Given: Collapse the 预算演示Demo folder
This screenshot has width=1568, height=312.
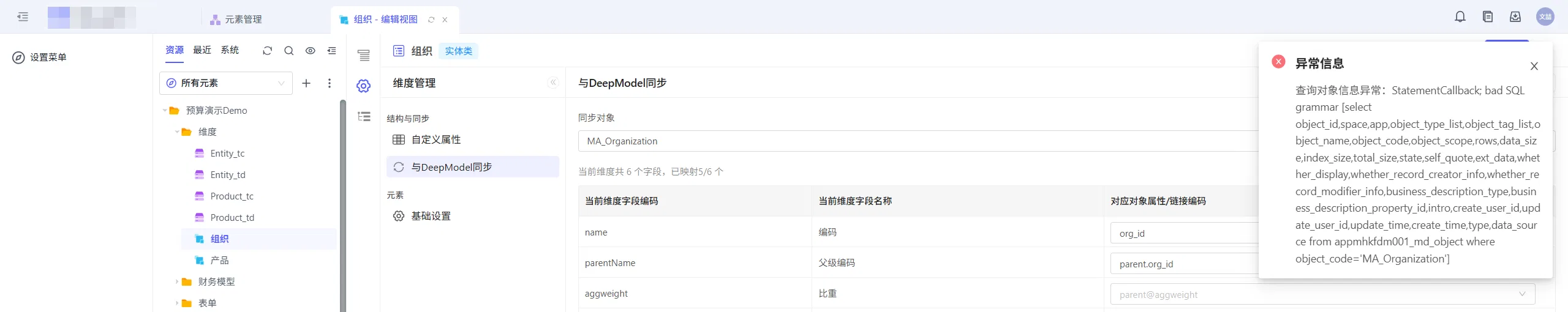Looking at the screenshot, I should point(165,111).
